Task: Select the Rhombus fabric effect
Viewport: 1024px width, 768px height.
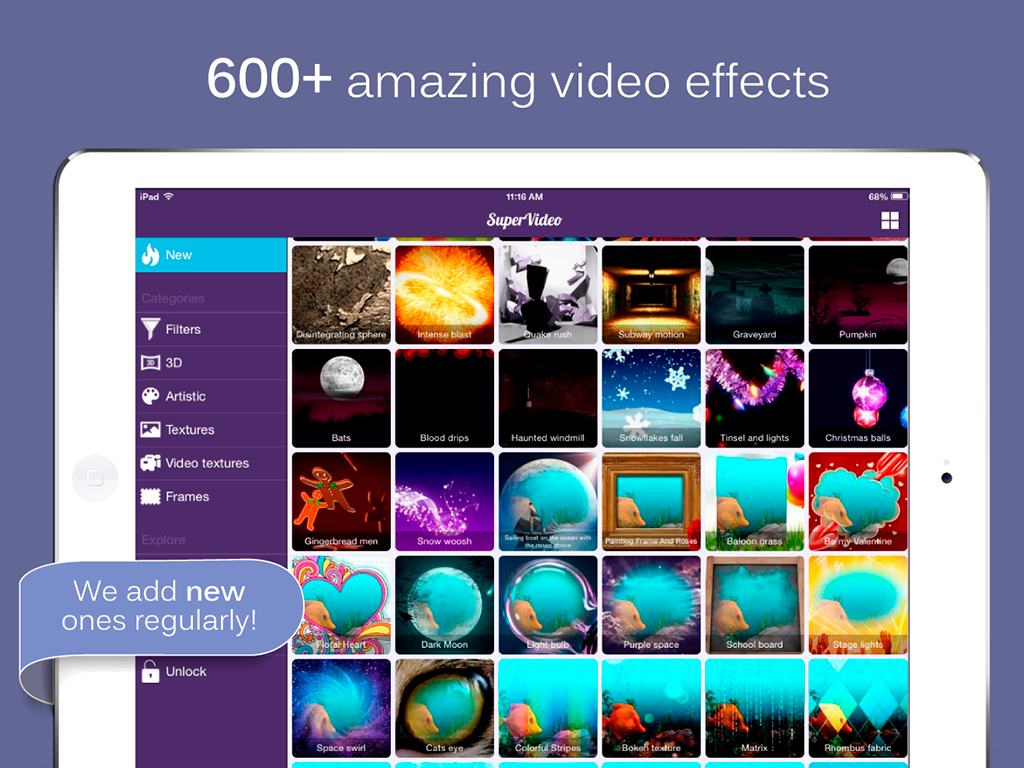Action: pos(858,708)
